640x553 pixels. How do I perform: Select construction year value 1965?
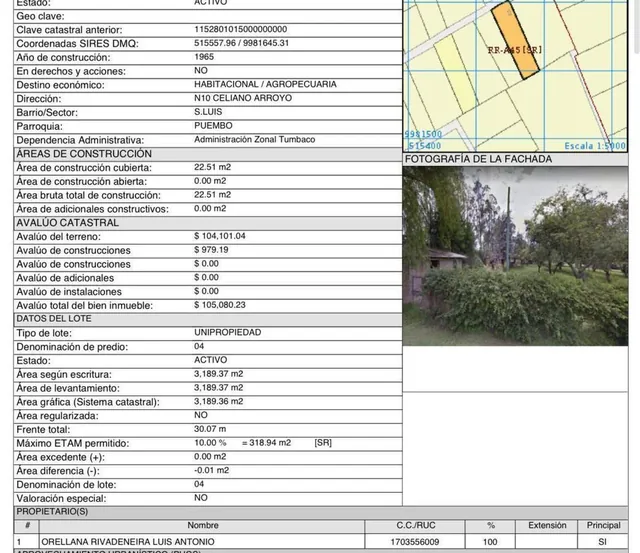(204, 57)
